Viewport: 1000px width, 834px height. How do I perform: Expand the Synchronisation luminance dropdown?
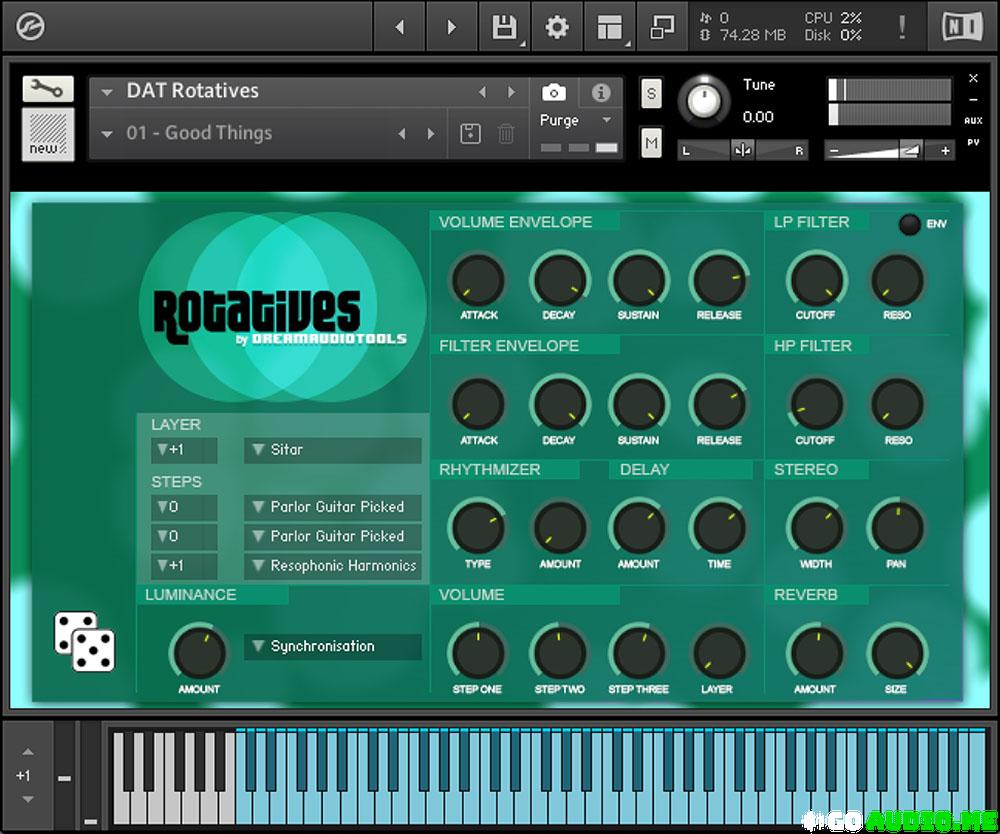(332, 647)
